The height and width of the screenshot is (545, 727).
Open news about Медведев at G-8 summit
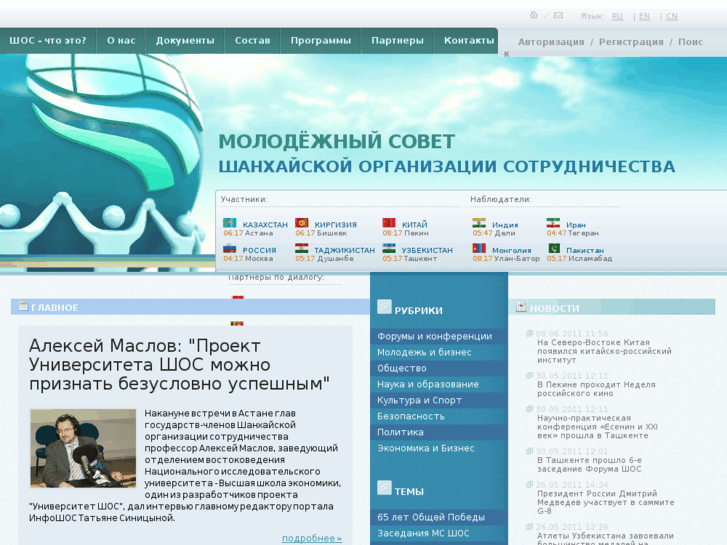point(606,502)
